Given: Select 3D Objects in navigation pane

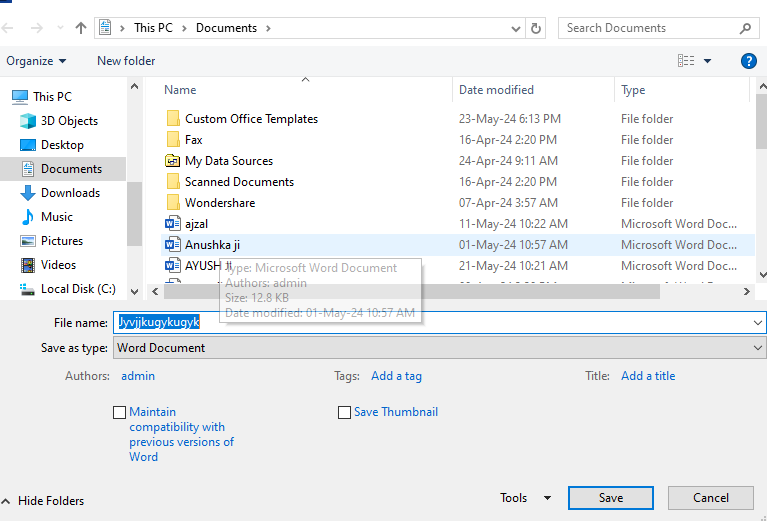Looking at the screenshot, I should (x=69, y=121).
